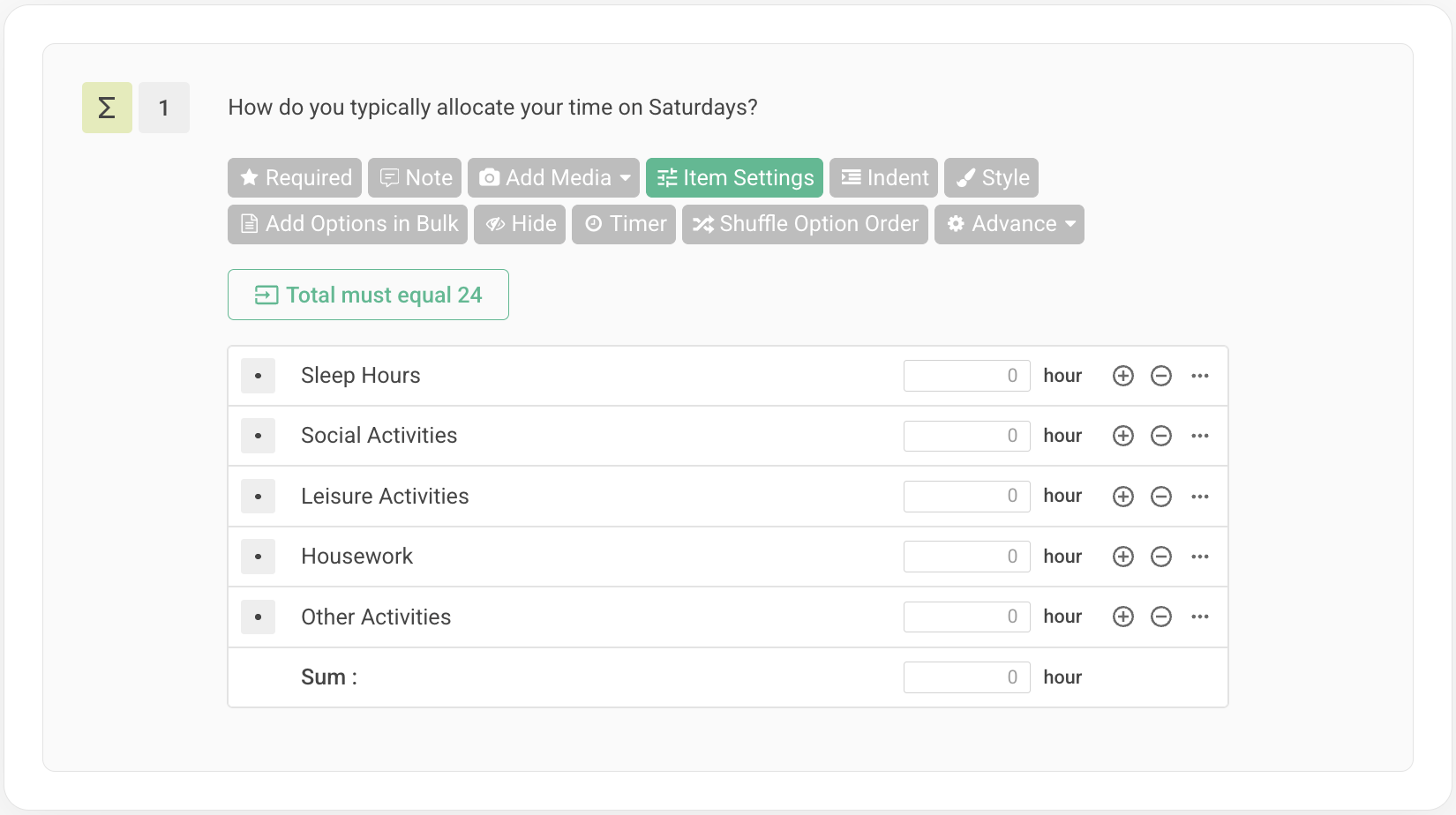Increase Social Activities hours with plus stepper
This screenshot has height=815, width=1456.
[x=1122, y=435]
